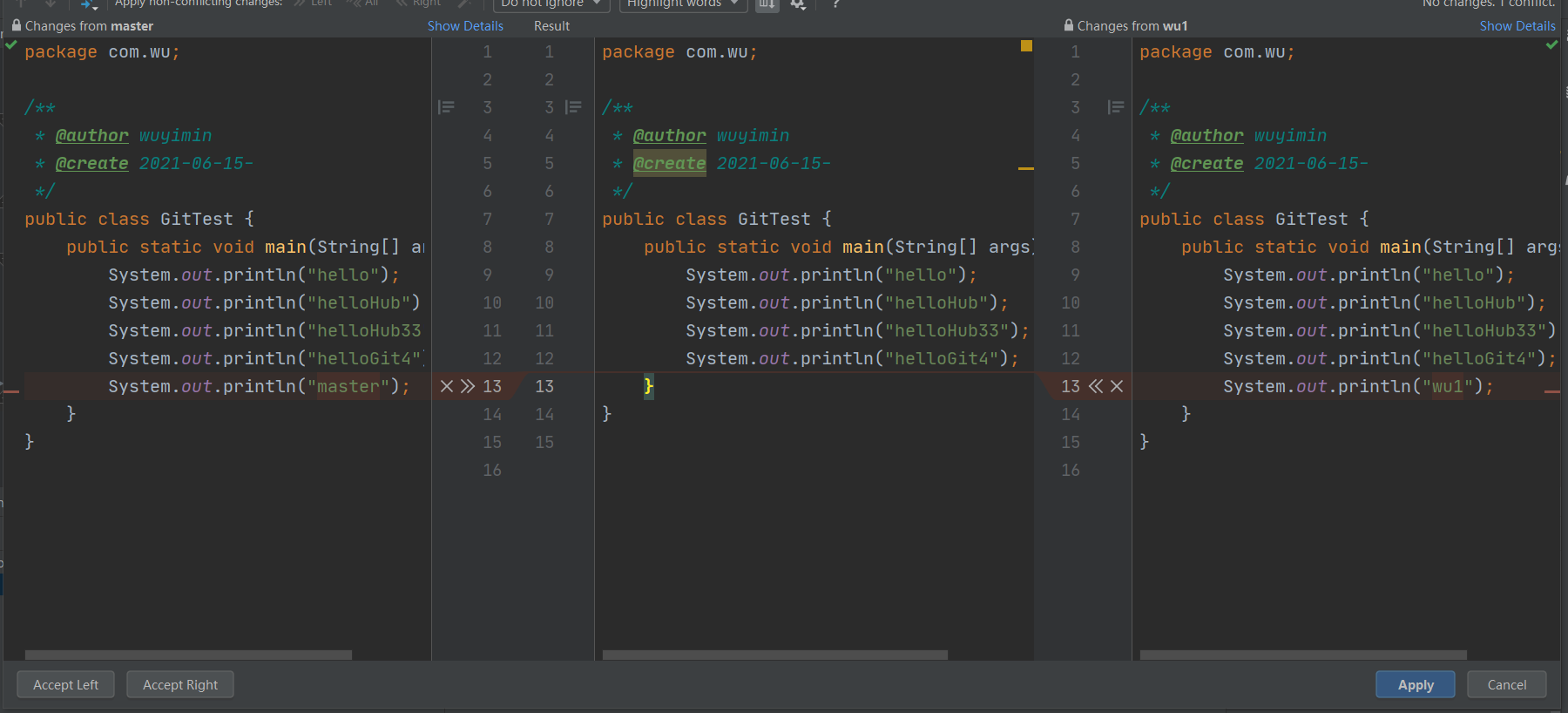Viewport: 1568px width, 713px height.
Task: Click println("master") line in left pane
Action: pos(259,386)
